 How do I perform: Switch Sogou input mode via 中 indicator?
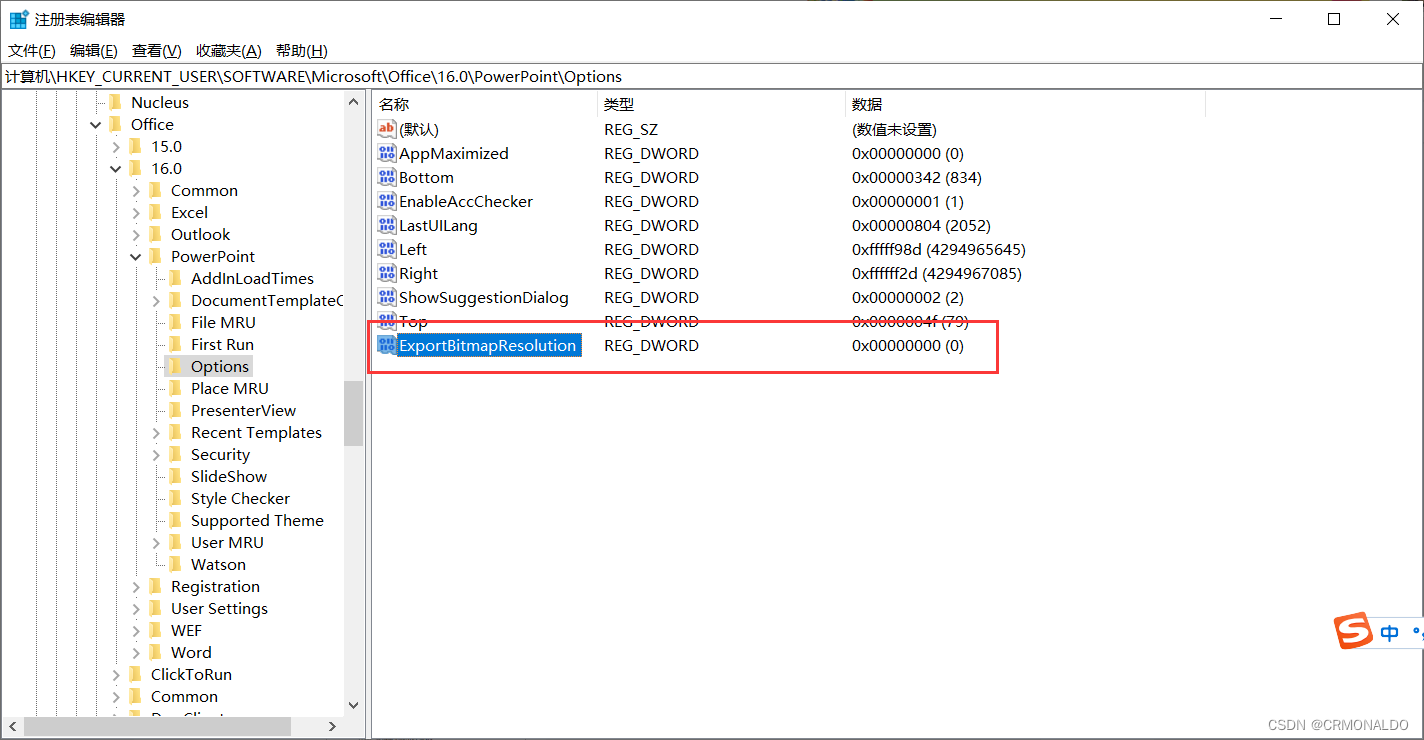[1390, 633]
